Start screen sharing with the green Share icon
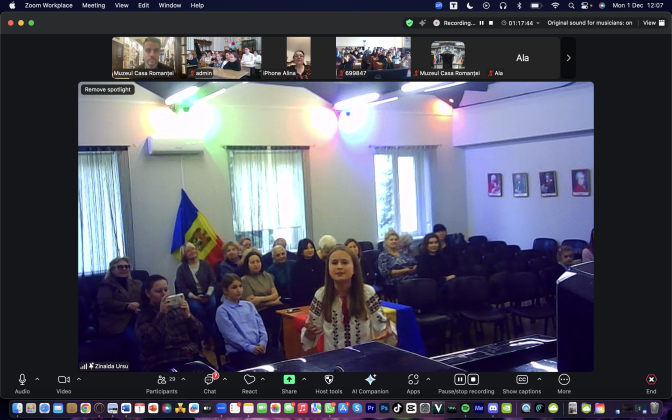This screenshot has width=672, height=420. [x=289, y=380]
